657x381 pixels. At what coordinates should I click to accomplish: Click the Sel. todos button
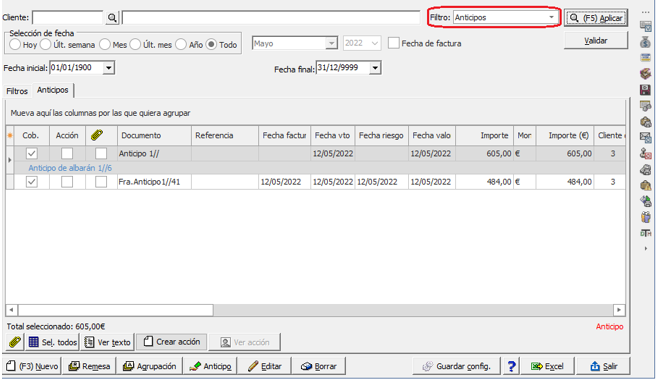point(52,342)
